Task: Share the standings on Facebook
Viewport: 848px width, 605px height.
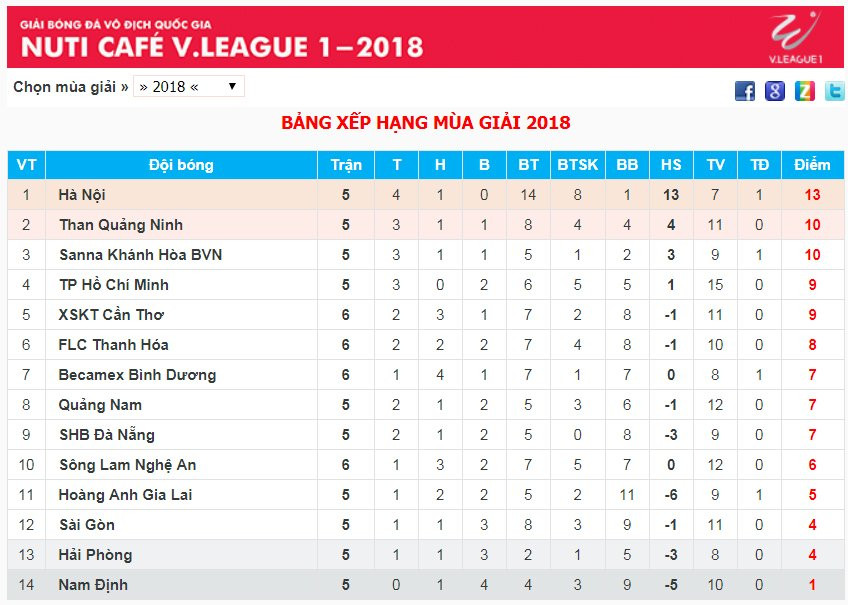Action: [745, 91]
